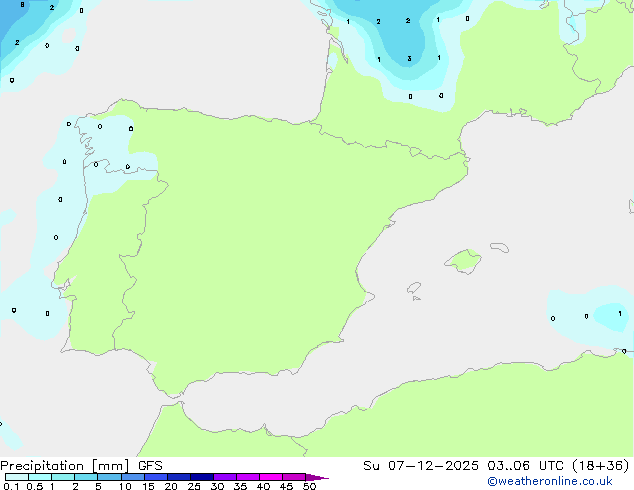Click legend label '10' under the color bar

tap(125, 486)
